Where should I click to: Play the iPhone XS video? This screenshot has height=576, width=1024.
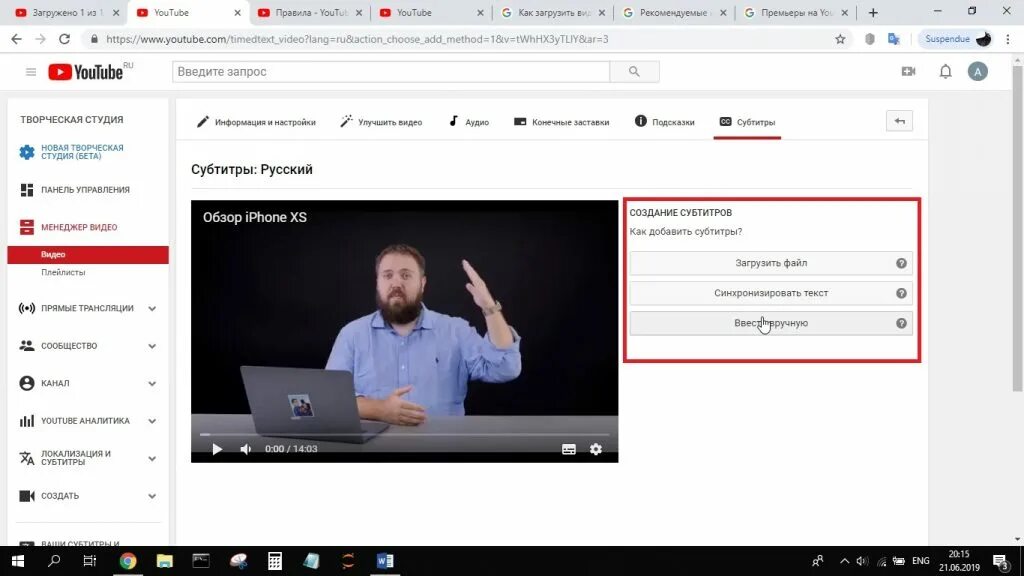[x=217, y=449]
